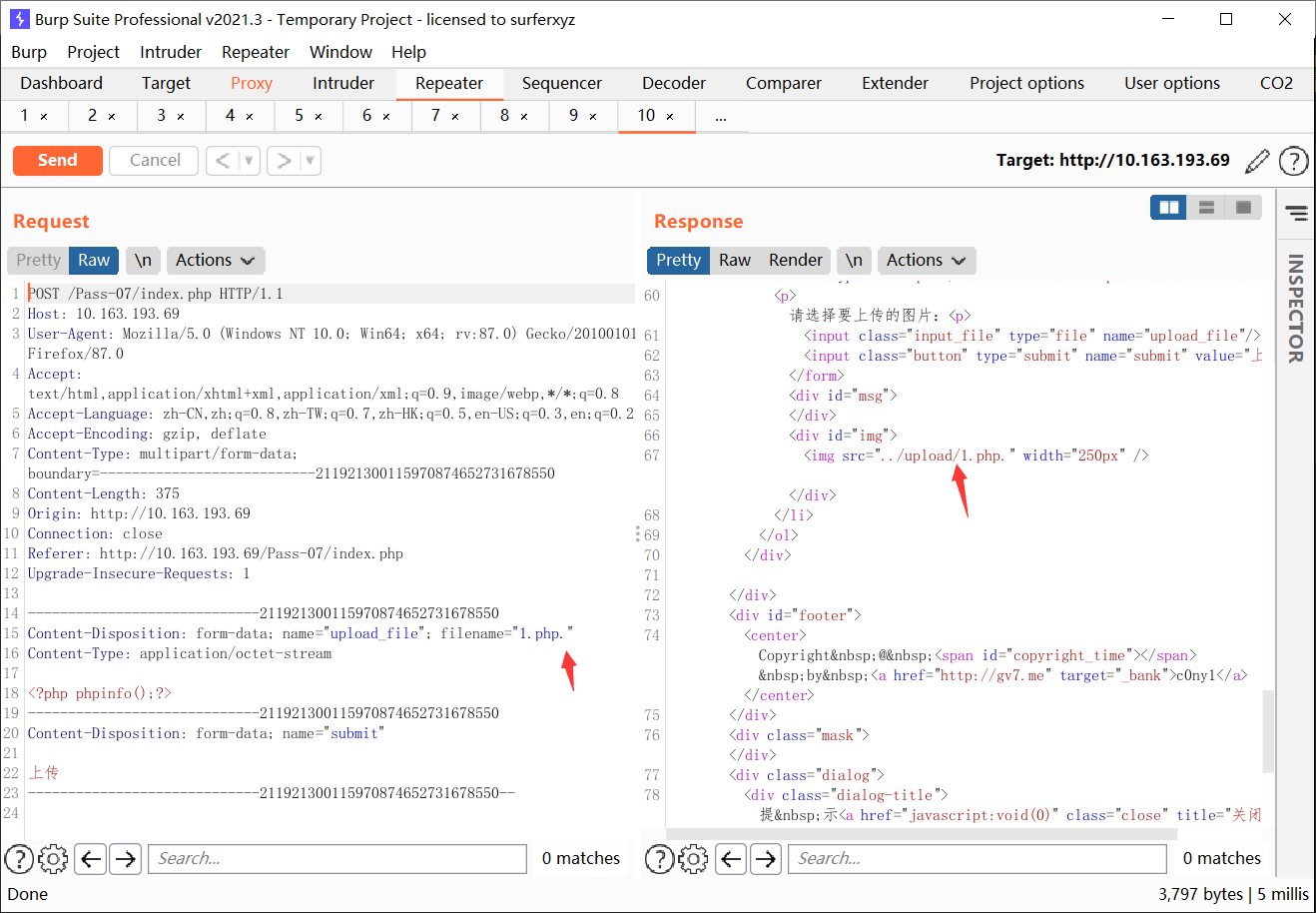Click the edit target pencil icon
Viewport: 1316px width, 913px height.
1258,160
